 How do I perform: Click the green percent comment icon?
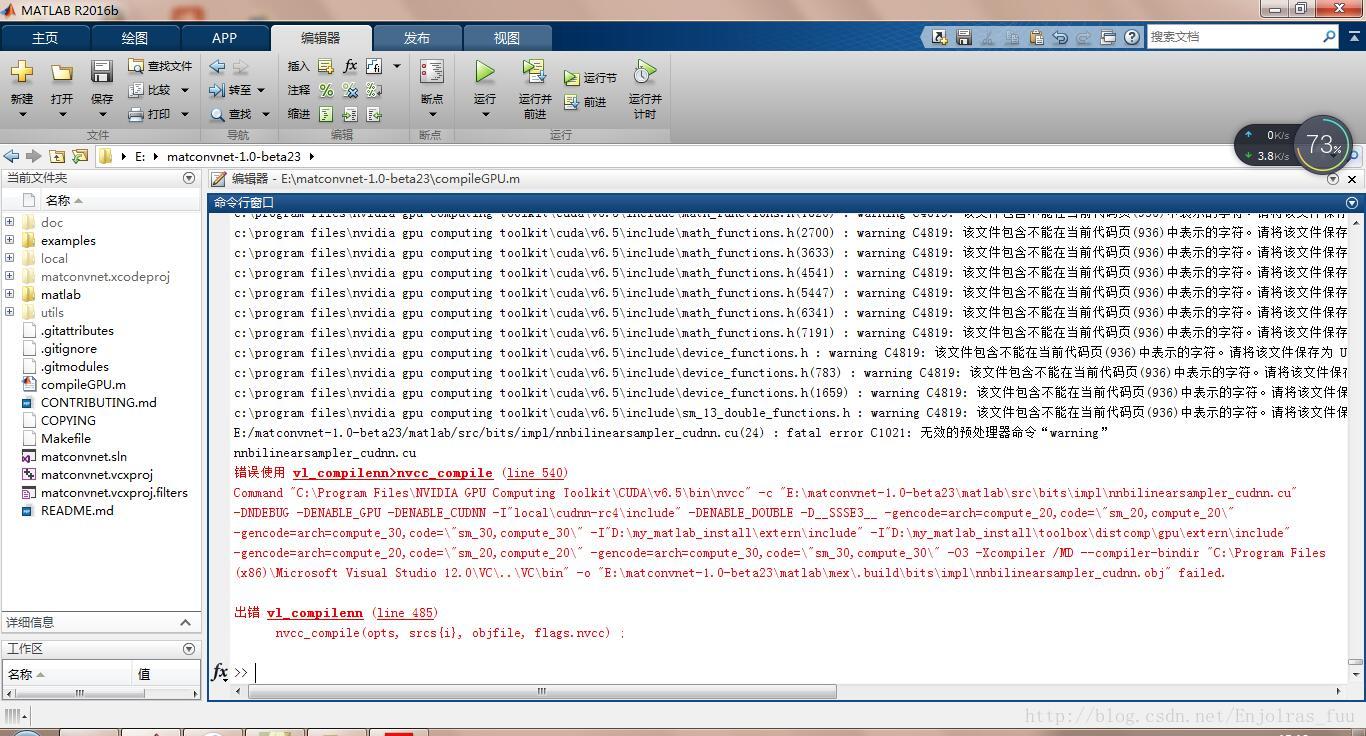click(326, 90)
